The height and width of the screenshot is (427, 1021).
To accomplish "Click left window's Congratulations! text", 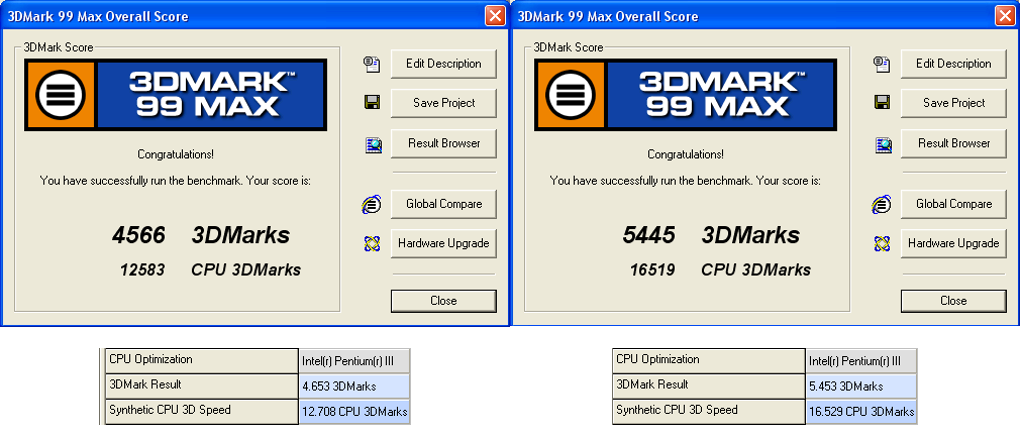I will (176, 154).
